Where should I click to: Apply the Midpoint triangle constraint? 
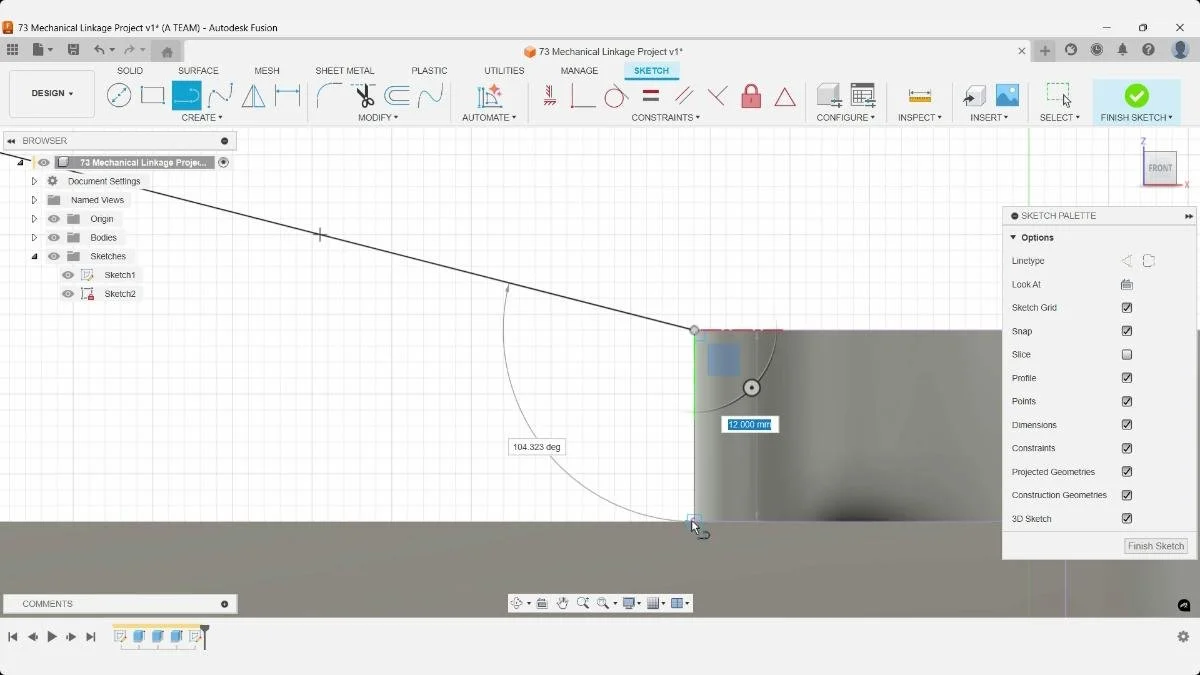pyautogui.click(x=785, y=97)
